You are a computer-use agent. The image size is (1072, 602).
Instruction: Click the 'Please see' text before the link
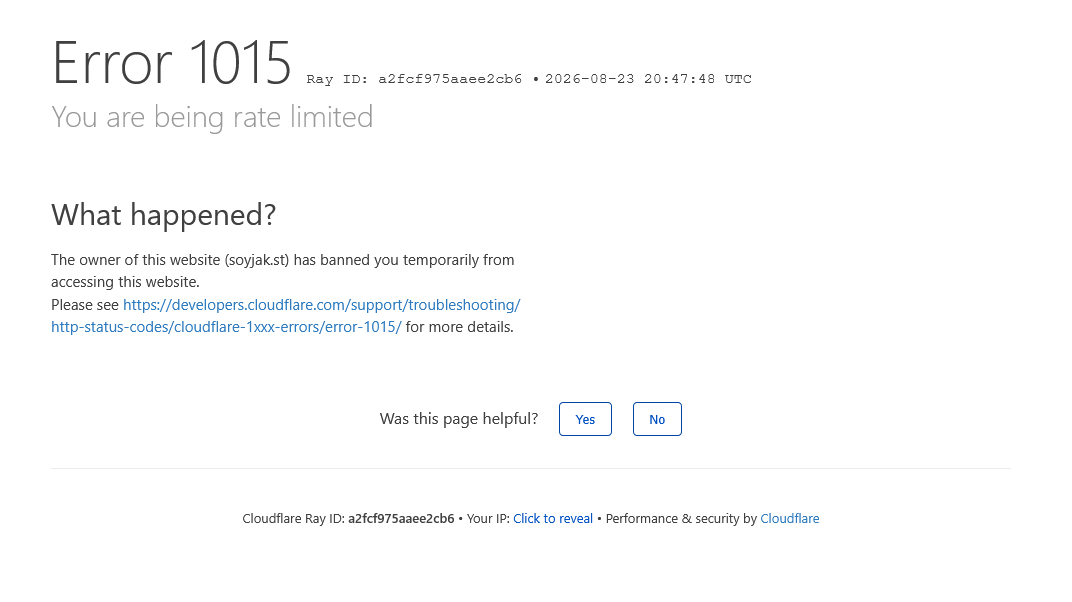click(x=85, y=305)
